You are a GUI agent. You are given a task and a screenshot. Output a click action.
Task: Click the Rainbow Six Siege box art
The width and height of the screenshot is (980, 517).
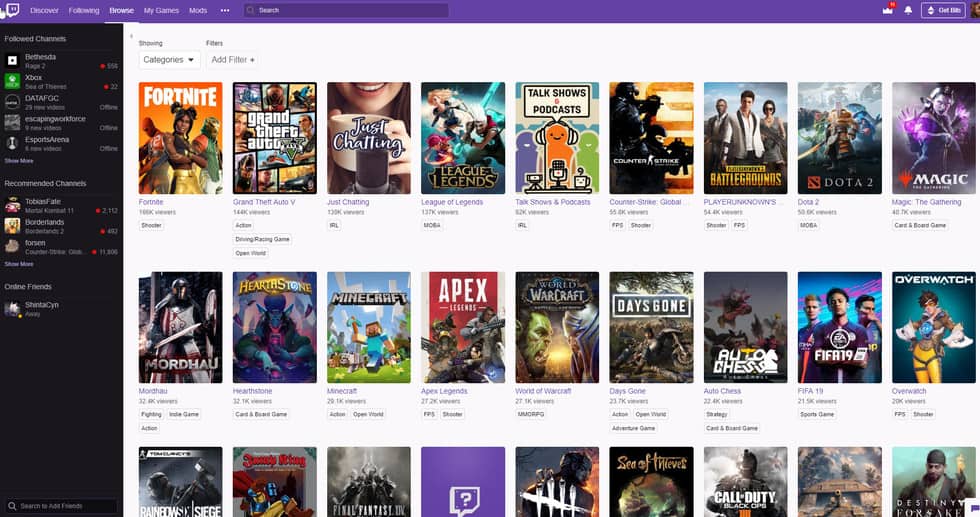click(x=181, y=482)
